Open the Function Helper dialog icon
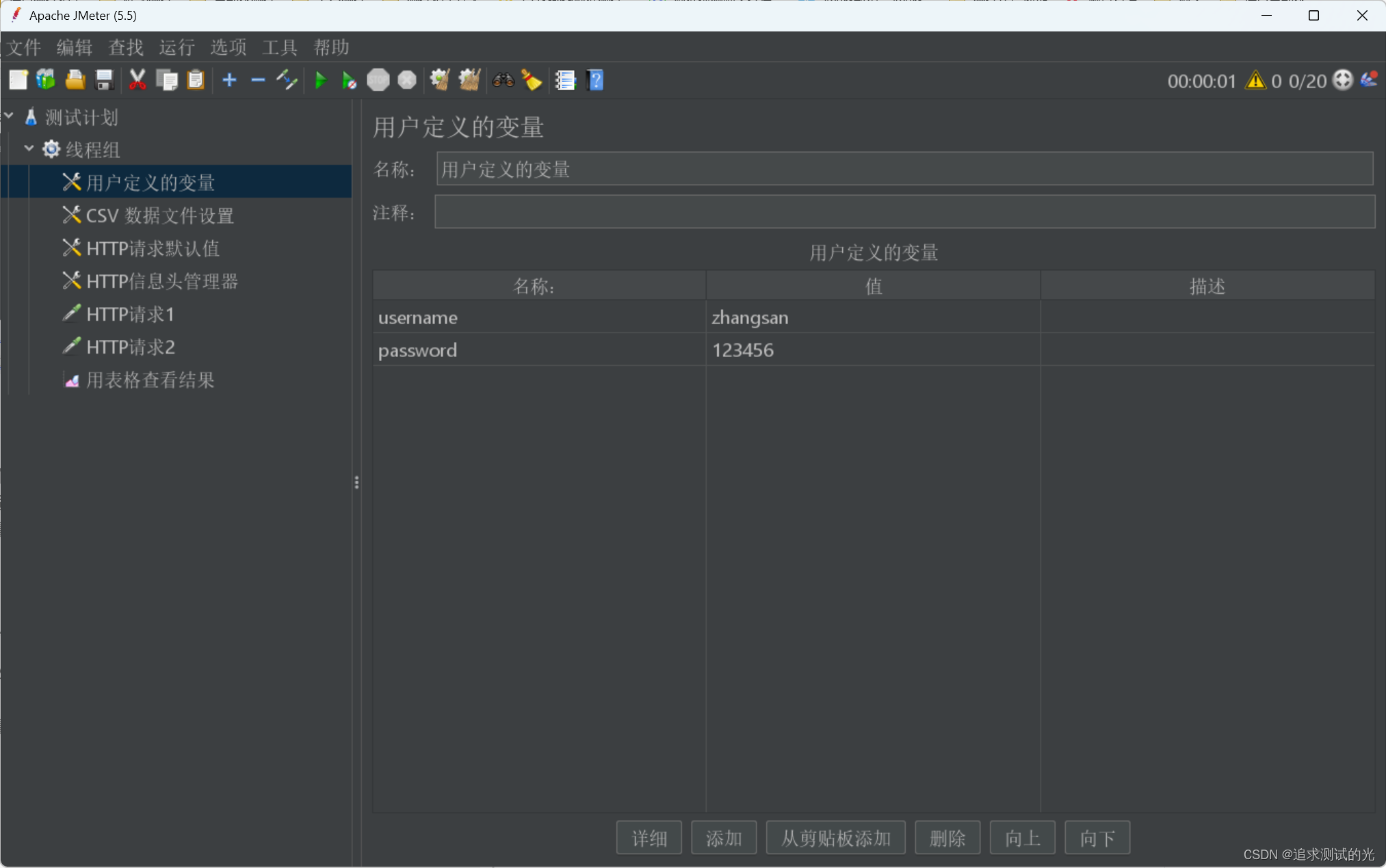1386x868 pixels. [x=565, y=80]
